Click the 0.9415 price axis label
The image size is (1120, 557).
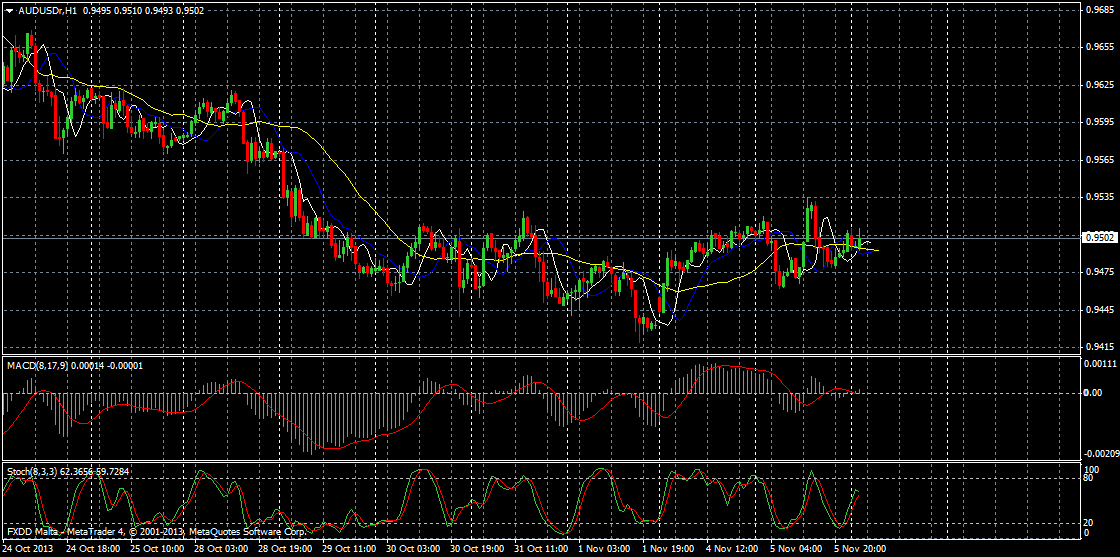(1099, 348)
